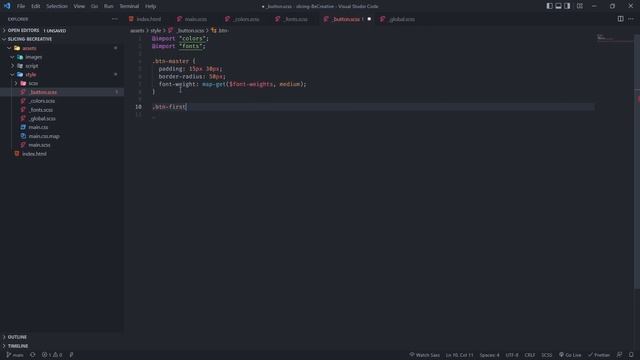Click the style folder icon
Image resolution: width=640 pixels, height=360 pixels.
tap(20, 75)
